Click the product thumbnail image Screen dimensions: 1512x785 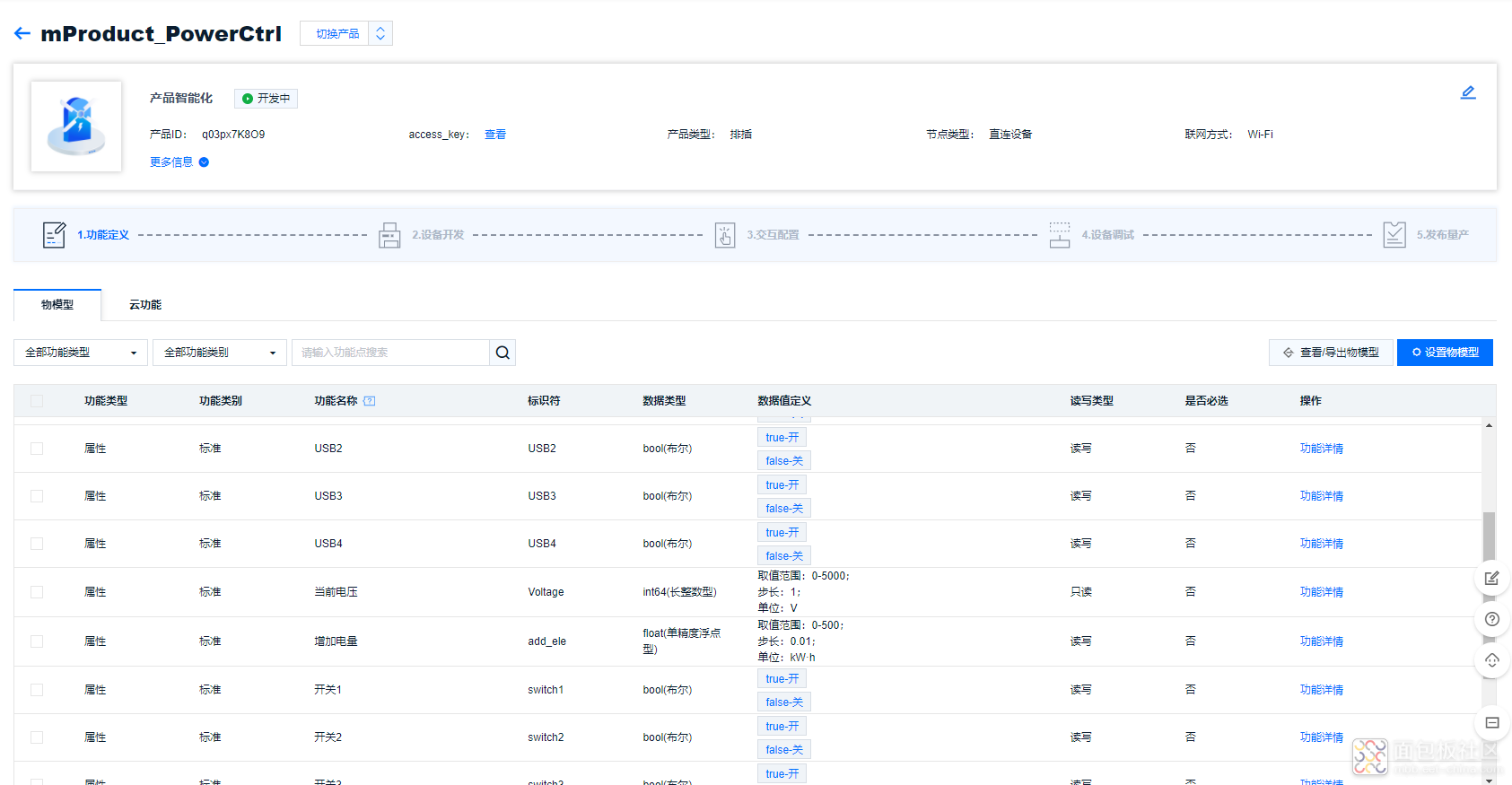tap(76, 126)
